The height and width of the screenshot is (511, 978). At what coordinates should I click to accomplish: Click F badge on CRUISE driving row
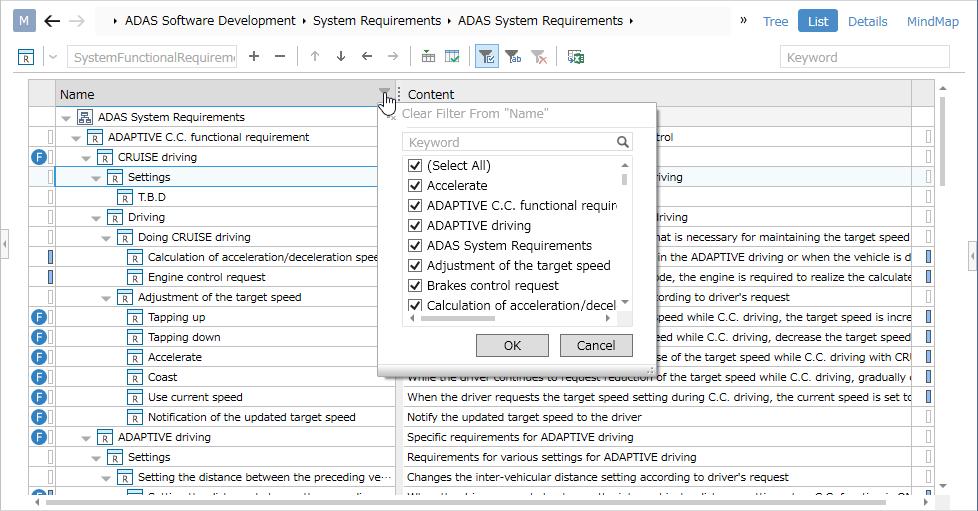click(x=39, y=157)
